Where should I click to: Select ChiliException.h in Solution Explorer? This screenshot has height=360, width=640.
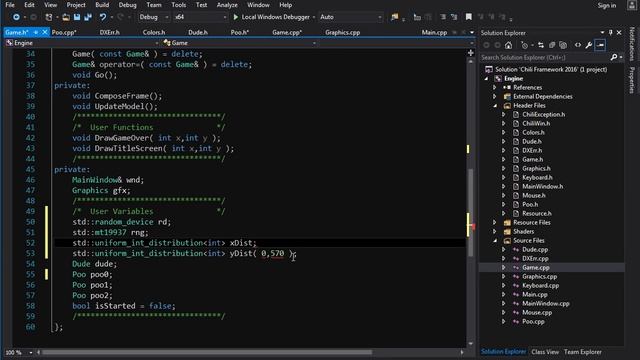[x=544, y=115]
